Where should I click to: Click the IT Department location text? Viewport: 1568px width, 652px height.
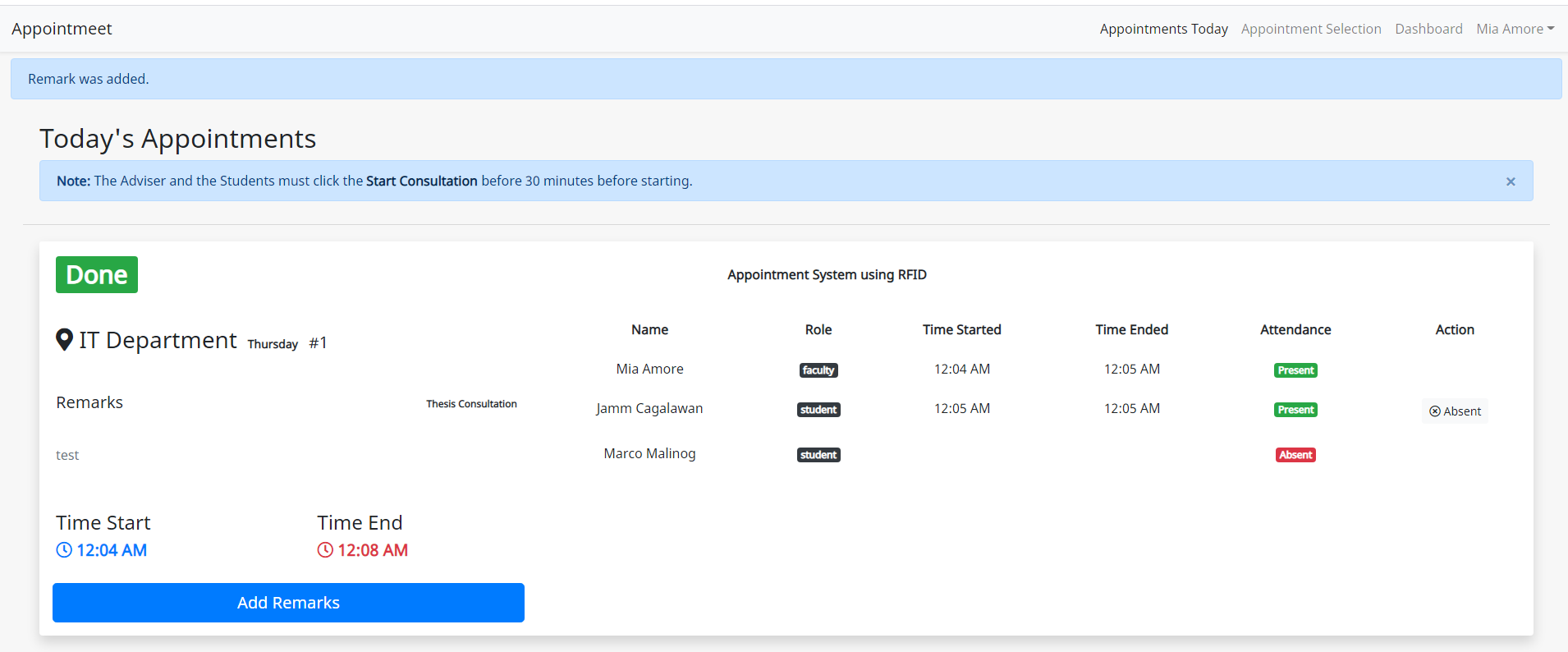(x=158, y=340)
